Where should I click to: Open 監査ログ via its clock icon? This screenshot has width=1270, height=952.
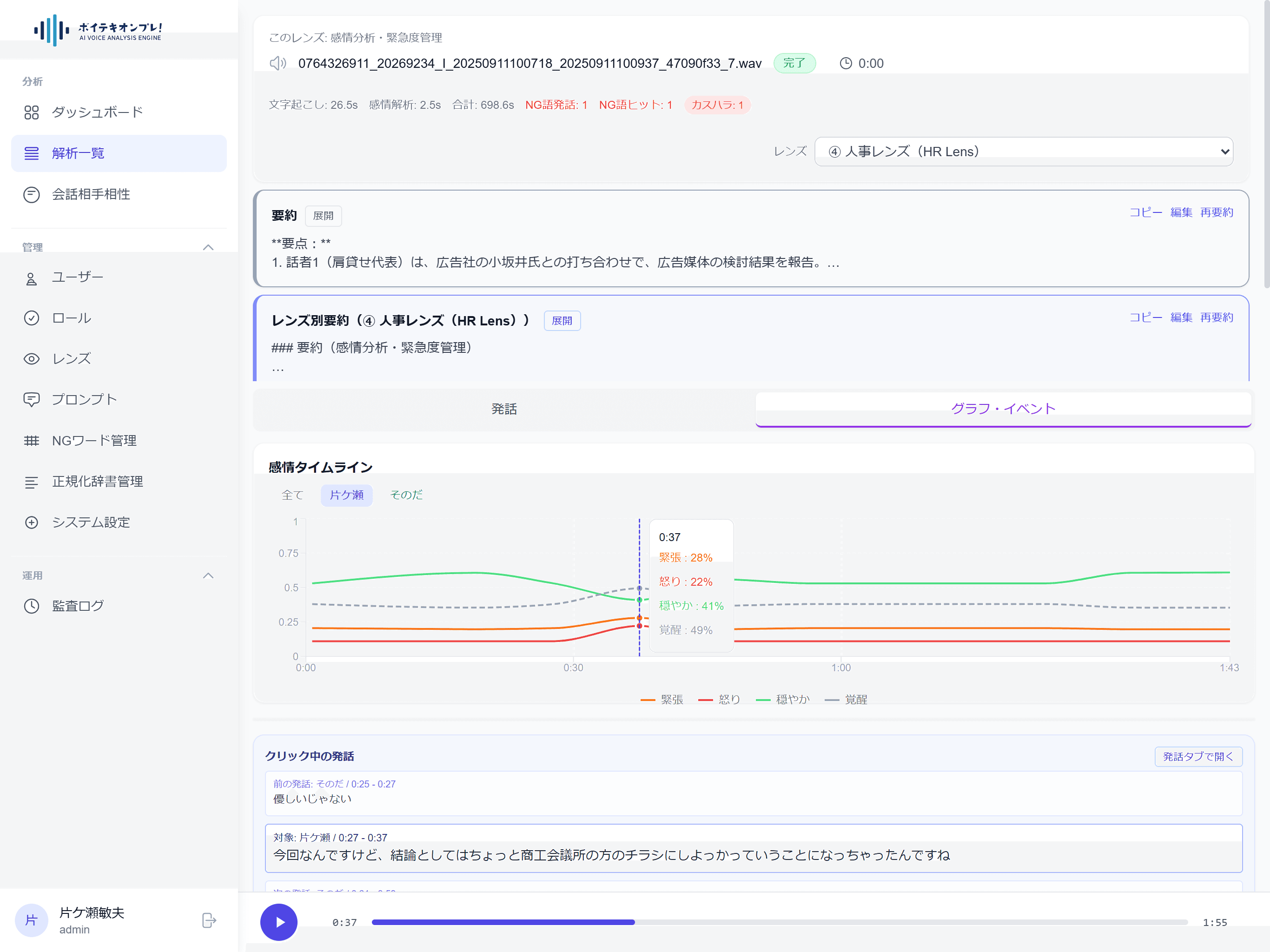pyautogui.click(x=32, y=606)
